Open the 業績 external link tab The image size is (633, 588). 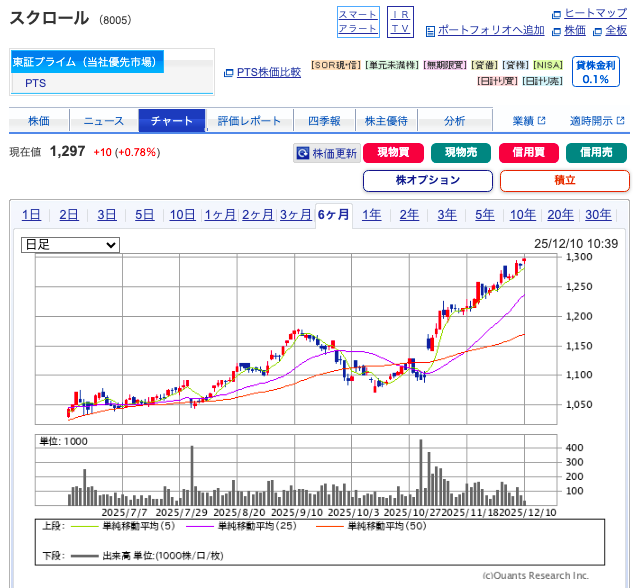(x=529, y=121)
